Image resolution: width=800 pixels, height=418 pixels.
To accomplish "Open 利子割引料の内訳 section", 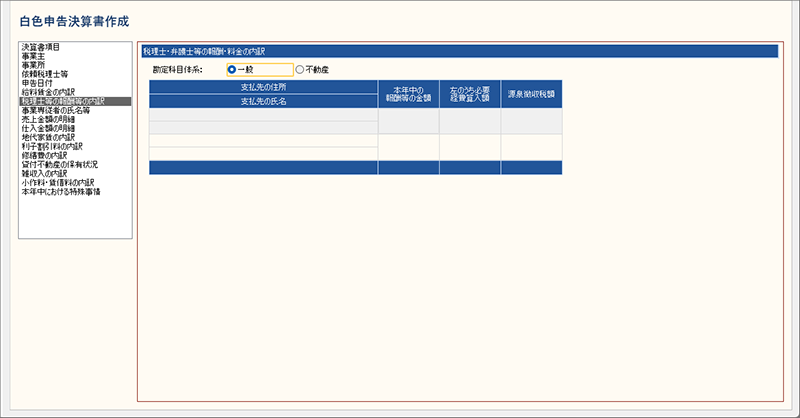I will (51, 146).
